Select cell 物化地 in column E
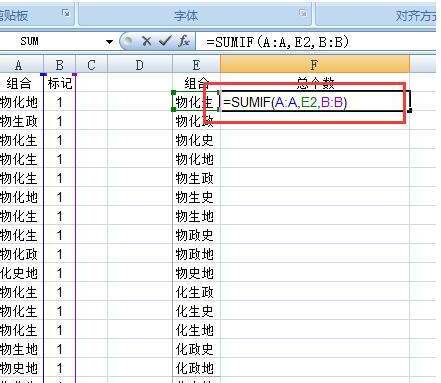The image size is (441, 383). (x=196, y=159)
